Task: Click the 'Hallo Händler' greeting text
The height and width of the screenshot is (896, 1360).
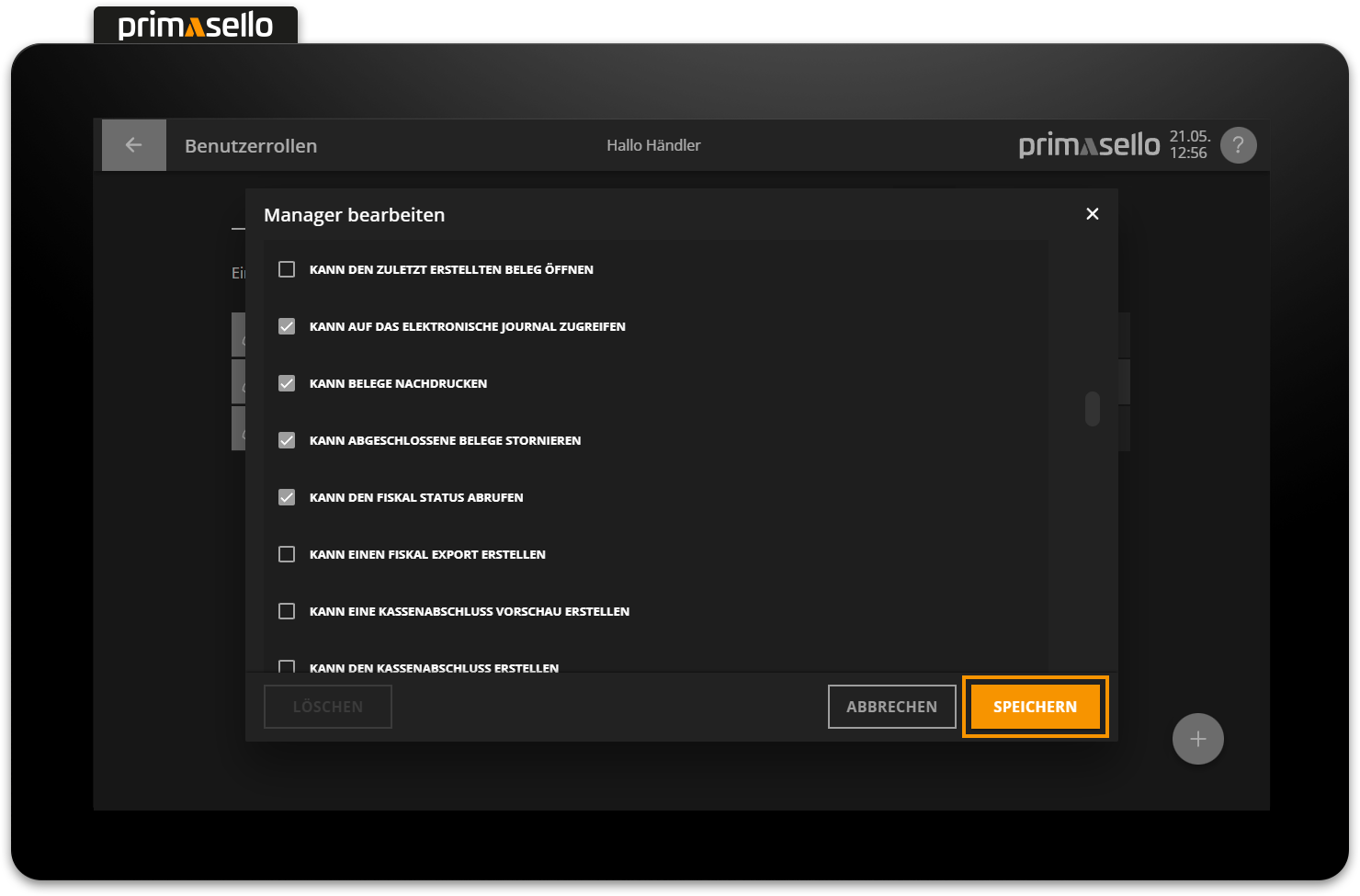Action: pyautogui.click(x=653, y=145)
